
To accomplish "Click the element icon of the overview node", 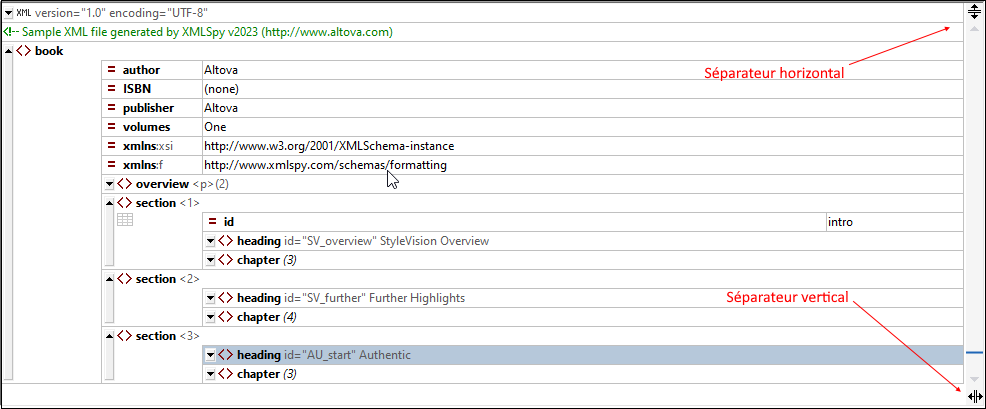I will (125, 184).
